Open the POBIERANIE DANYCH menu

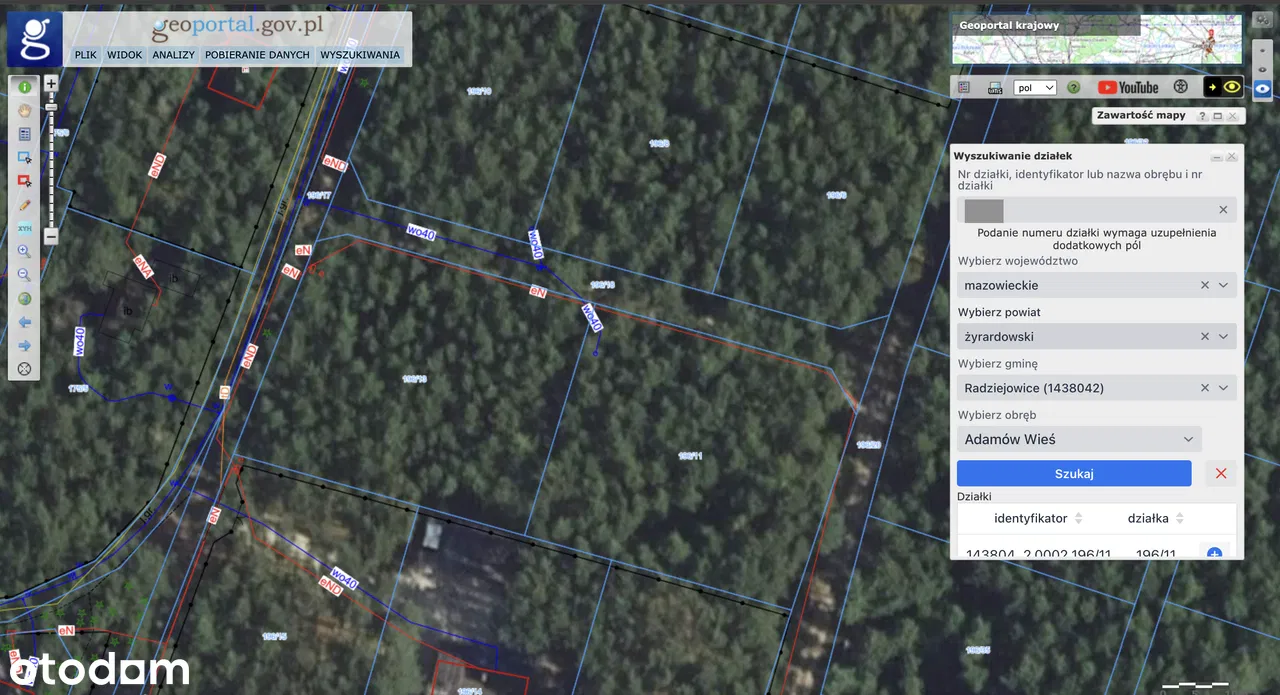257,55
